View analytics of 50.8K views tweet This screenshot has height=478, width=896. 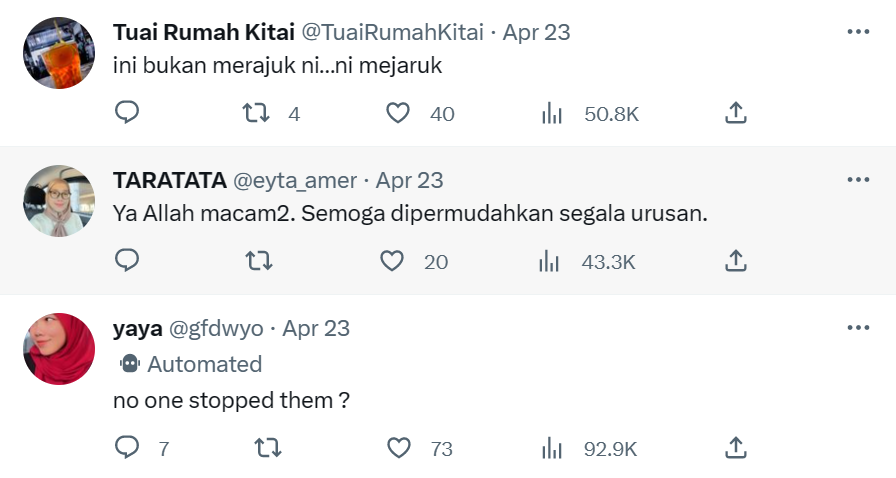(551, 113)
